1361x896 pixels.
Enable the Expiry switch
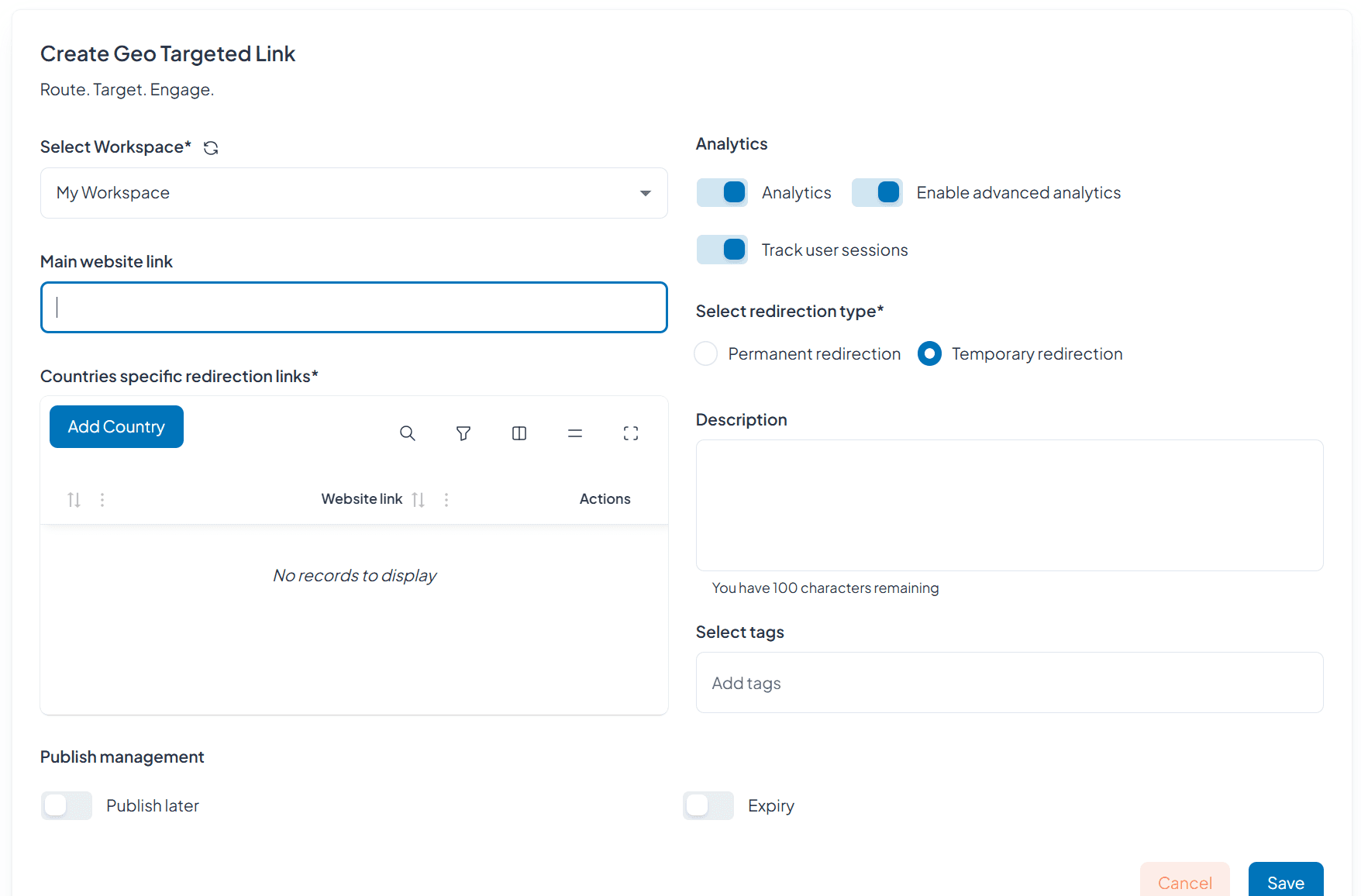click(x=708, y=805)
